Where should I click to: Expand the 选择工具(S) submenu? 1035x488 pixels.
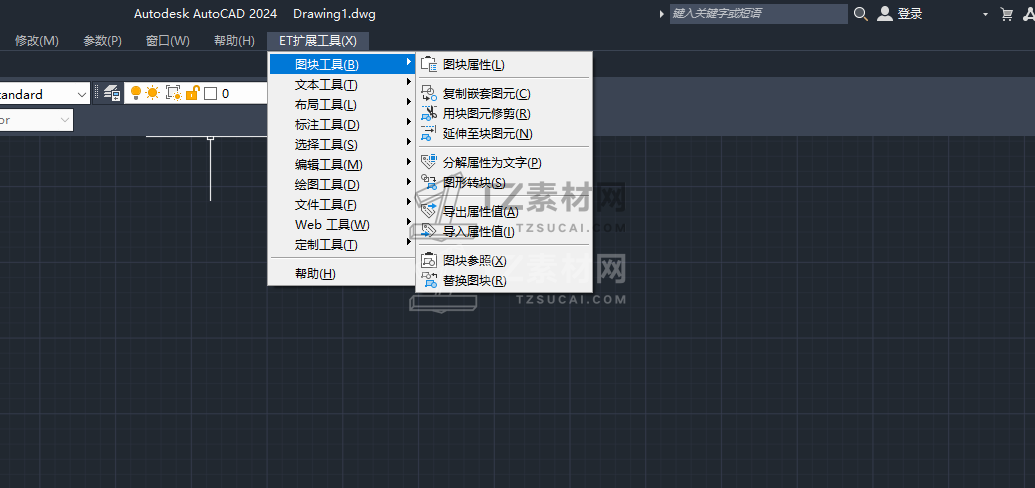point(342,145)
